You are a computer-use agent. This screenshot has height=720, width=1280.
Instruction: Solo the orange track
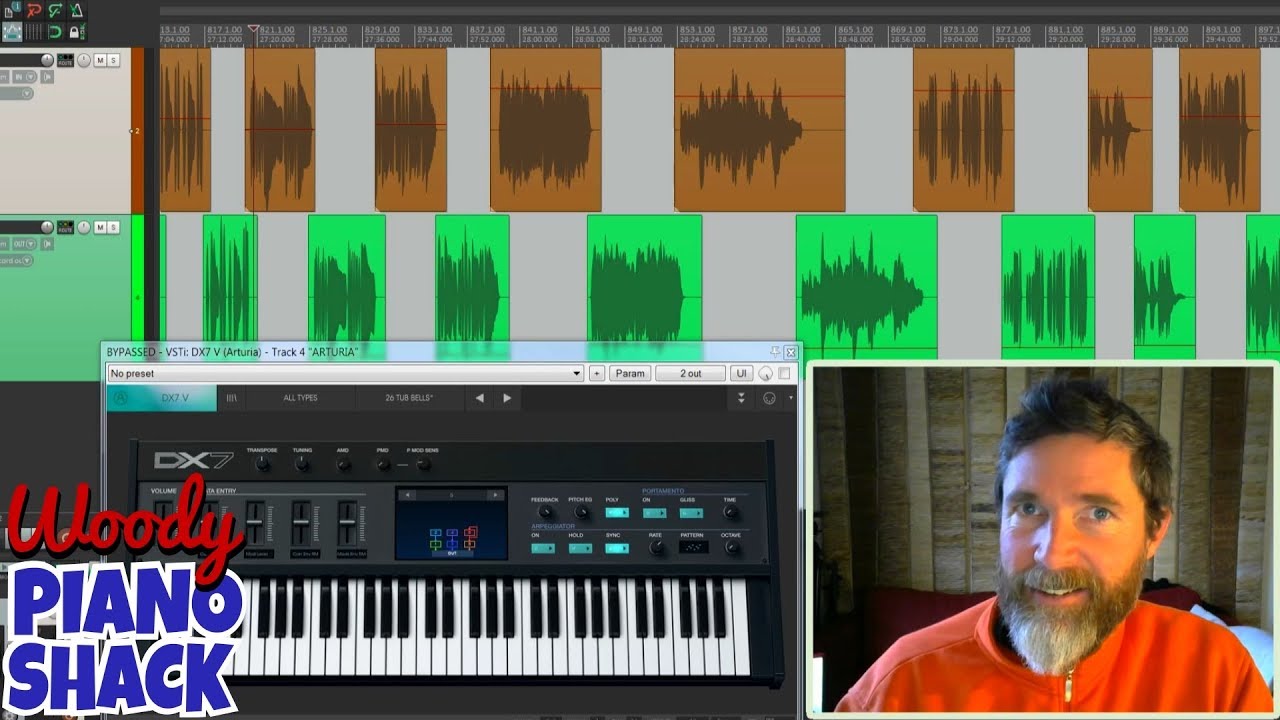point(113,60)
